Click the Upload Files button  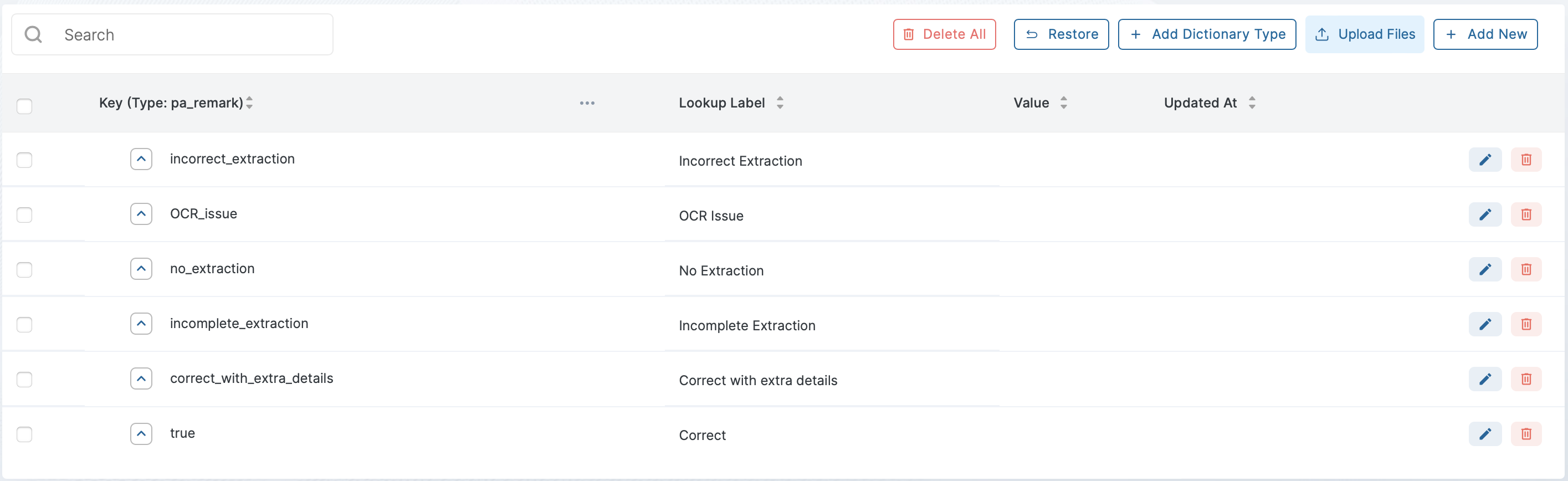point(1364,34)
